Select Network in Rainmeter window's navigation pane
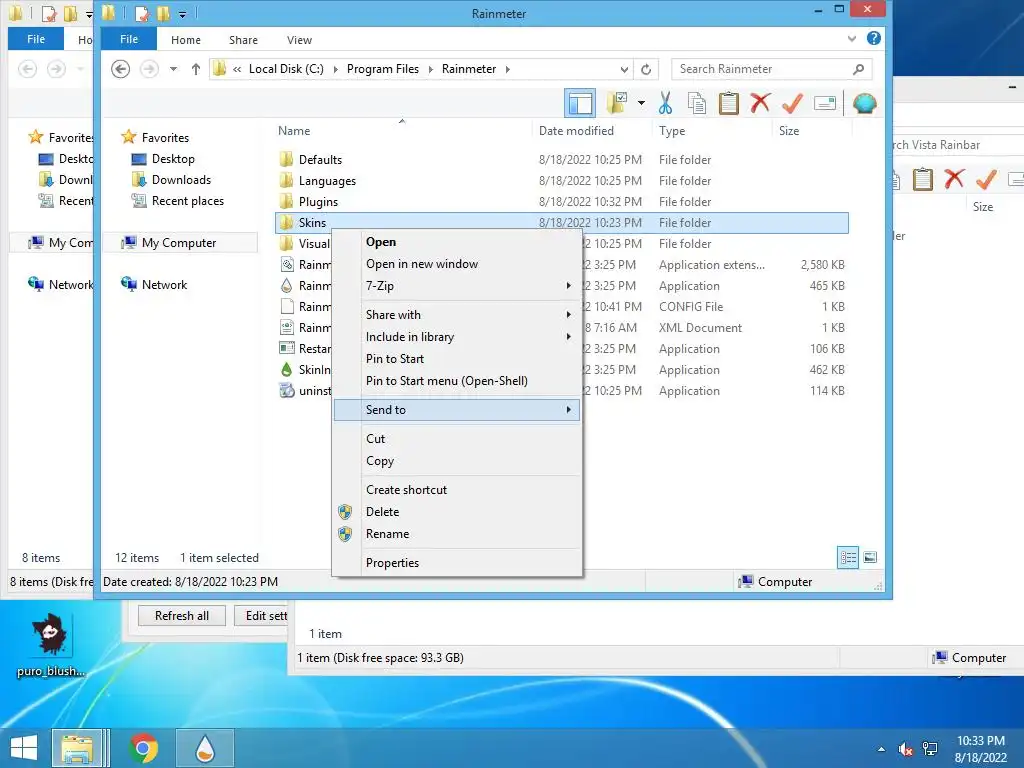The image size is (1024, 768). [164, 285]
